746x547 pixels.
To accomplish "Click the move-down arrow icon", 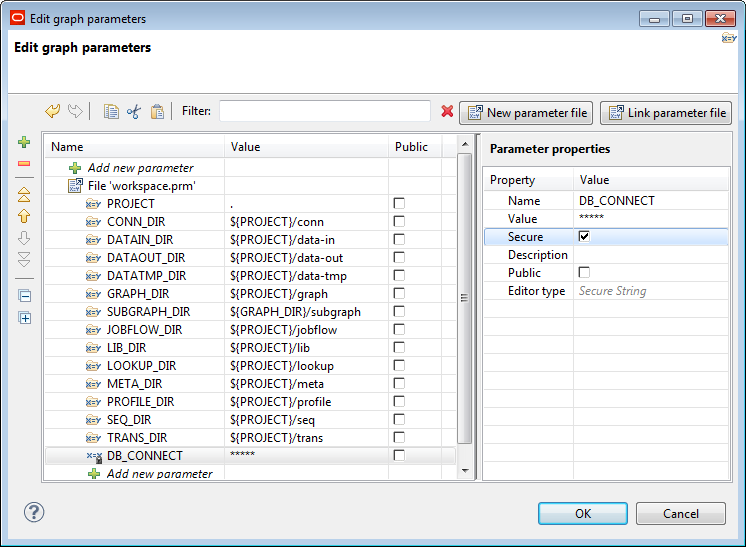I will click(24, 238).
